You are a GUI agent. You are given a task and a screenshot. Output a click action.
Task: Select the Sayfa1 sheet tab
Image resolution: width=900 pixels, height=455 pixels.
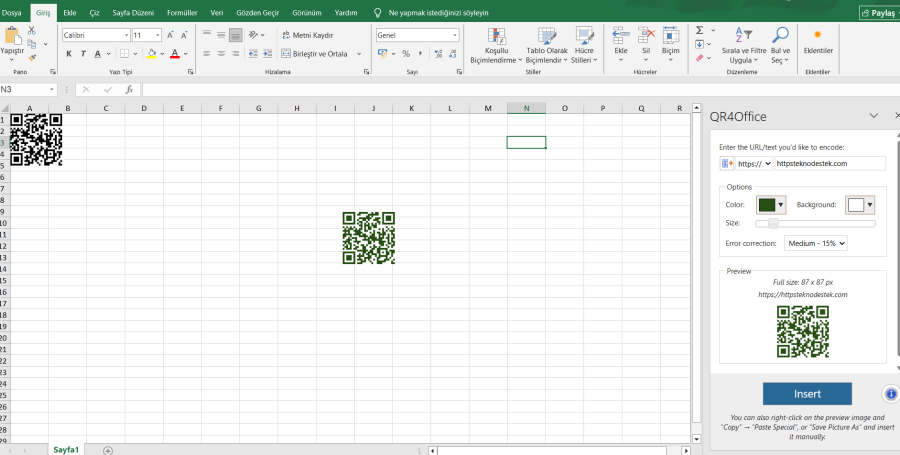(66, 450)
